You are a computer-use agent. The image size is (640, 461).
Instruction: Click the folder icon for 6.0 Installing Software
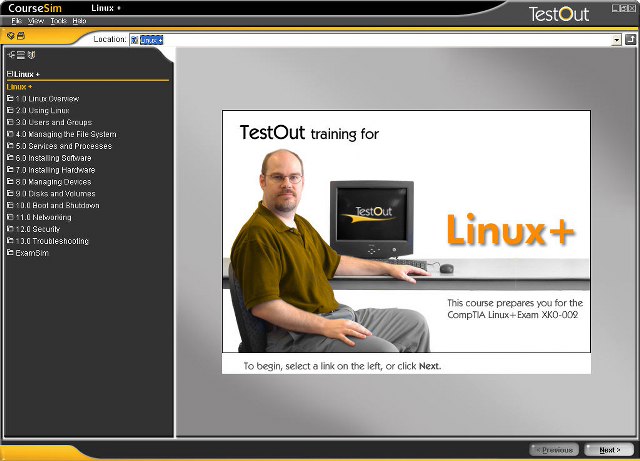tap(10, 158)
